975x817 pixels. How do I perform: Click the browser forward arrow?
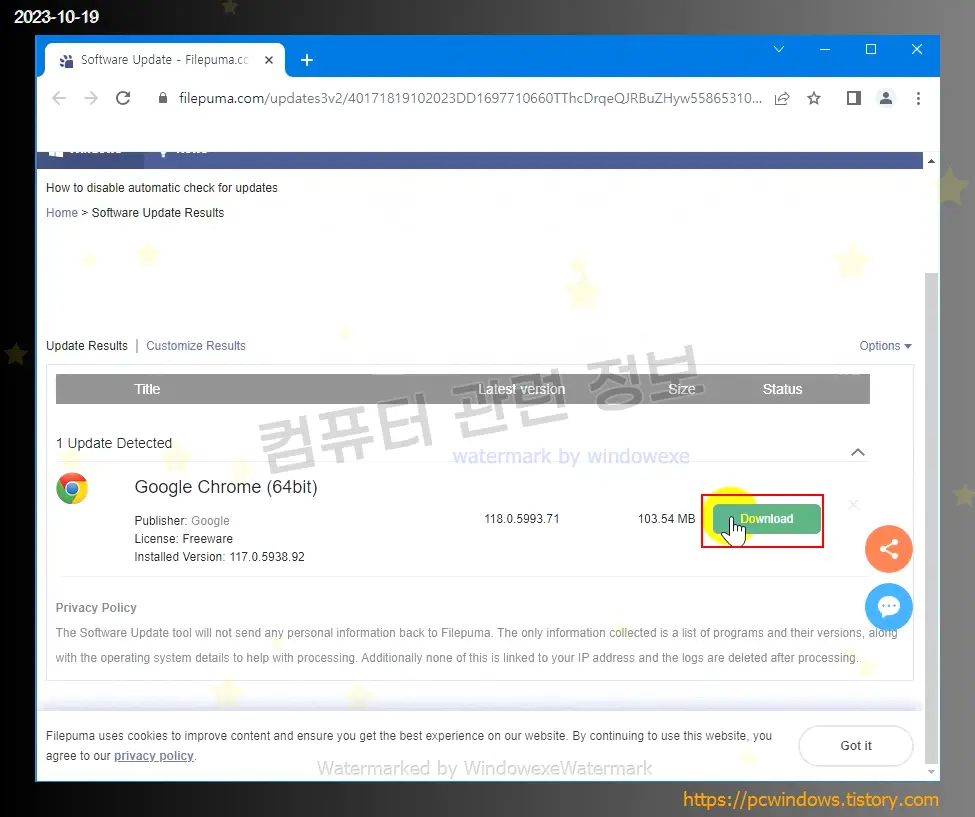(91, 98)
